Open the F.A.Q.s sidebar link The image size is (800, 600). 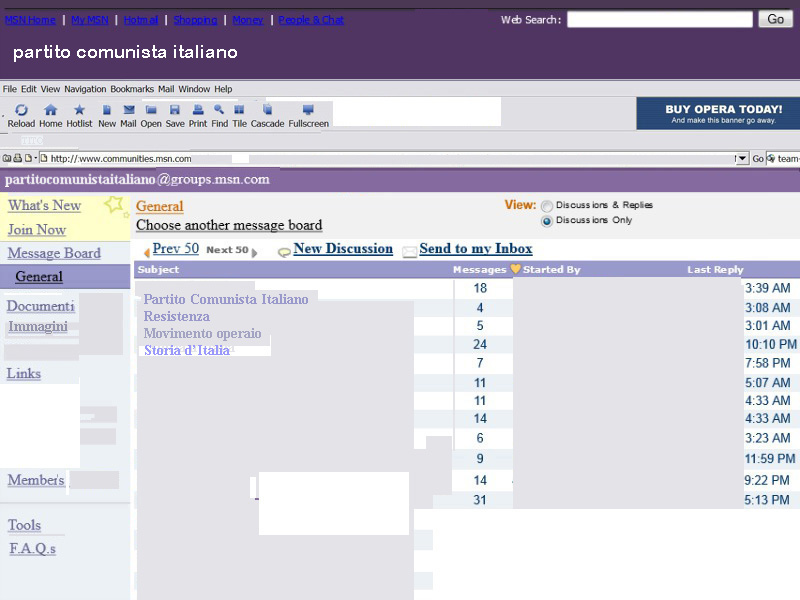coord(33,548)
